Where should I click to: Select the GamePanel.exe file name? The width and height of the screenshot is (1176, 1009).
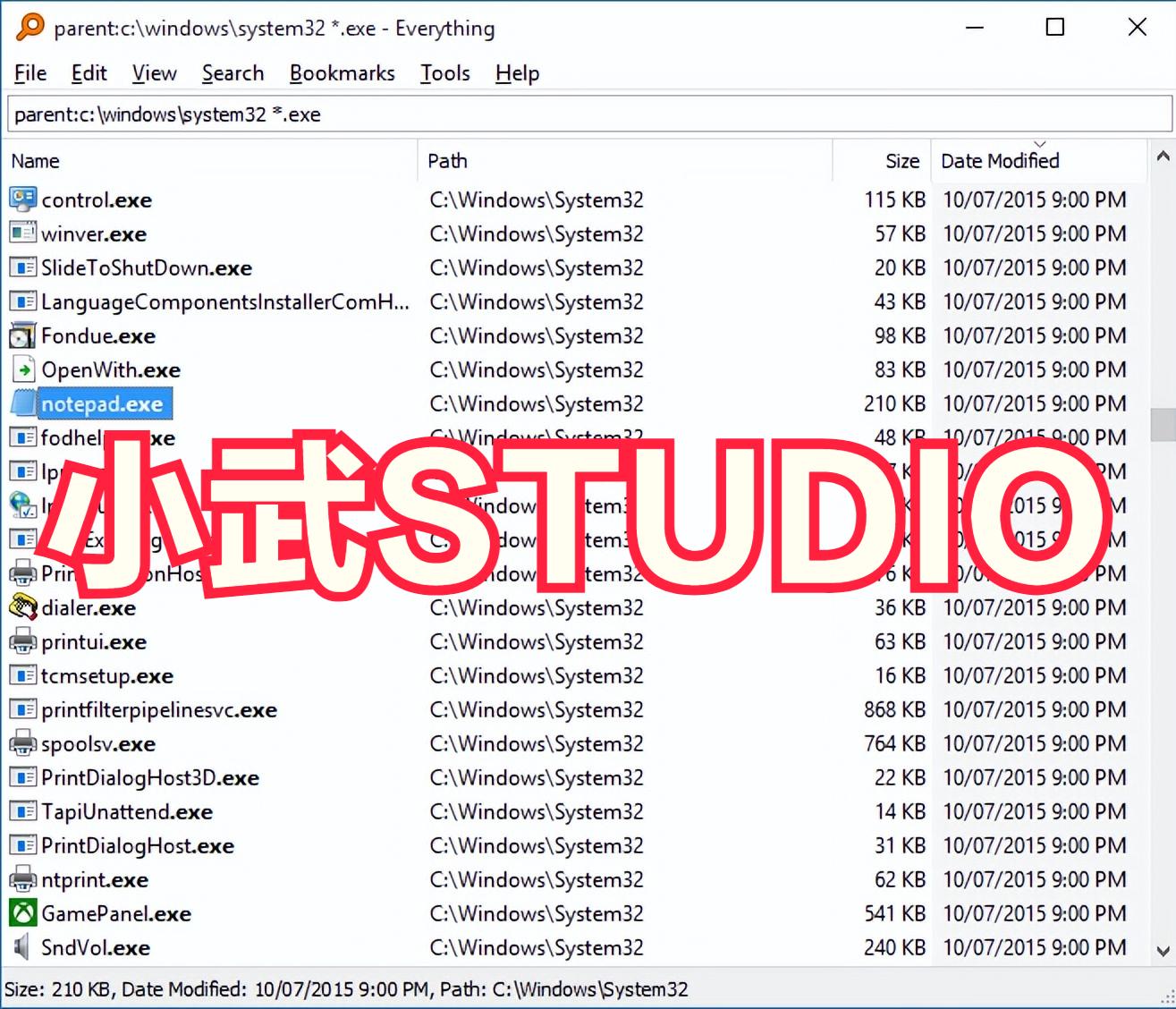116,914
